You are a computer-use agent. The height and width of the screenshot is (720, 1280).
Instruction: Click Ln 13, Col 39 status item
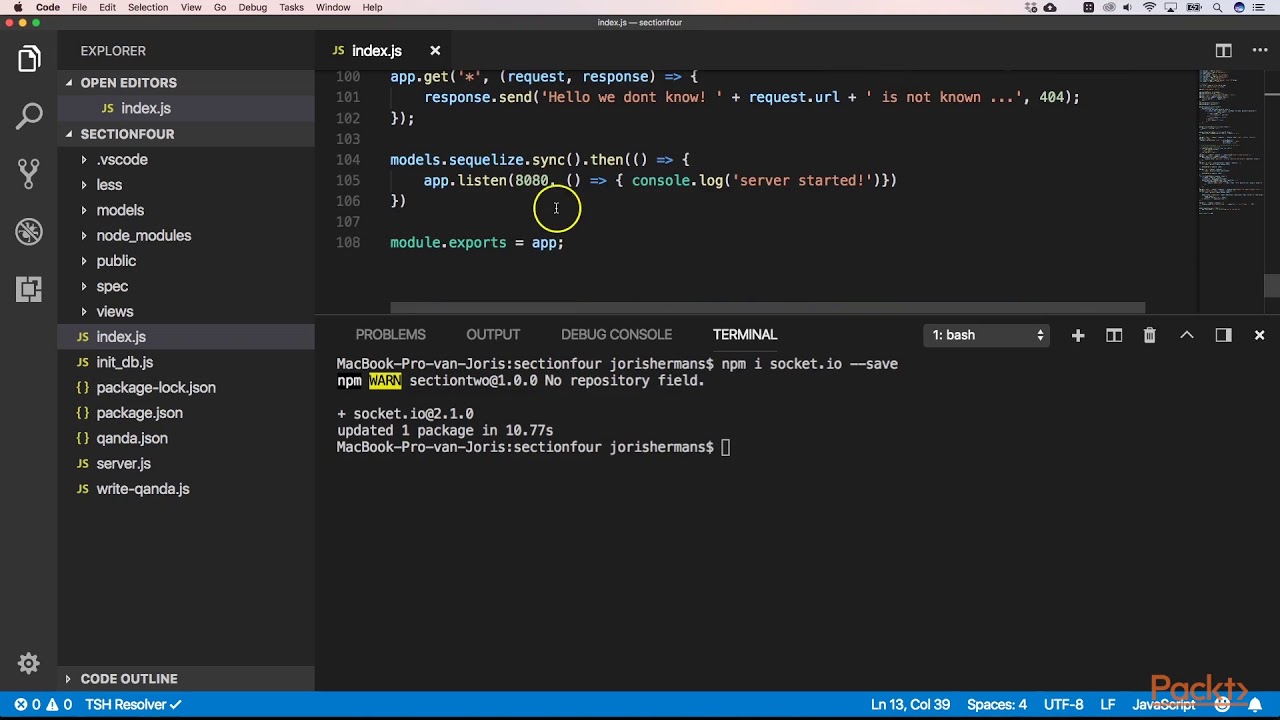tap(910, 705)
